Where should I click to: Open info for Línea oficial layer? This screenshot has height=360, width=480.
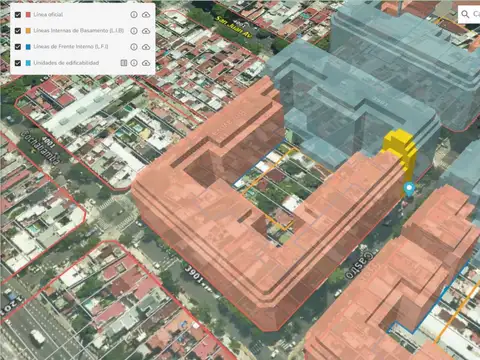[x=134, y=15]
